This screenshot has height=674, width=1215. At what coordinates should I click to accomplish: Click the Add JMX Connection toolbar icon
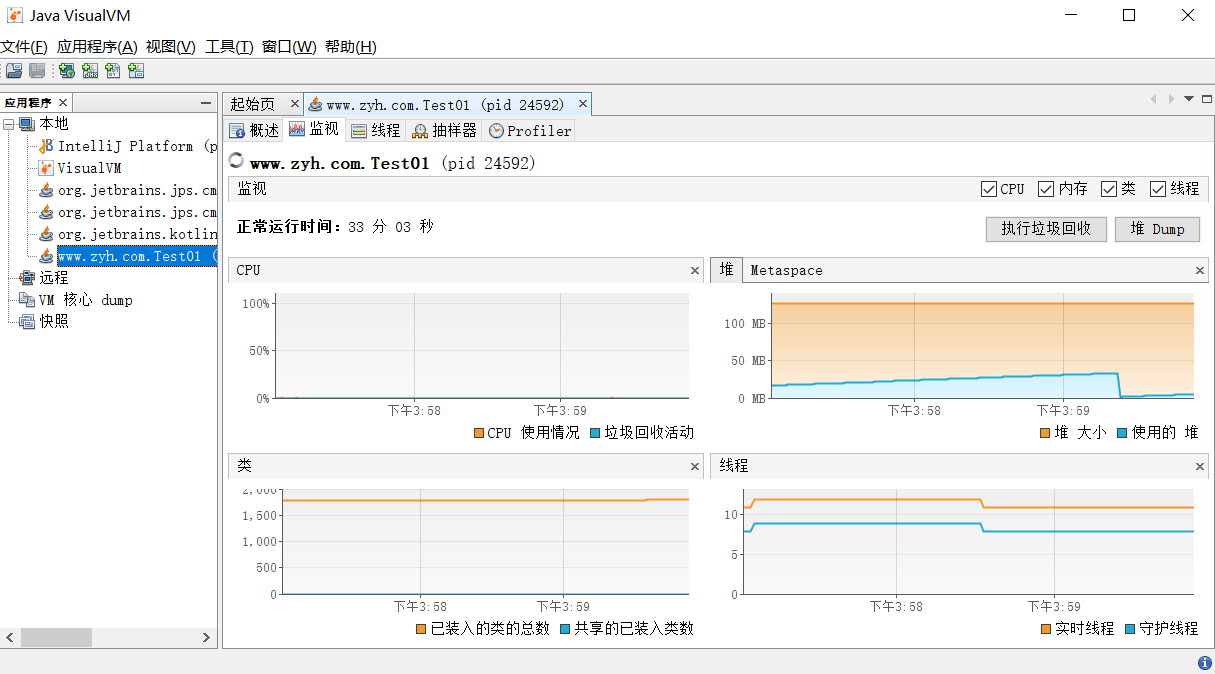tap(90, 70)
